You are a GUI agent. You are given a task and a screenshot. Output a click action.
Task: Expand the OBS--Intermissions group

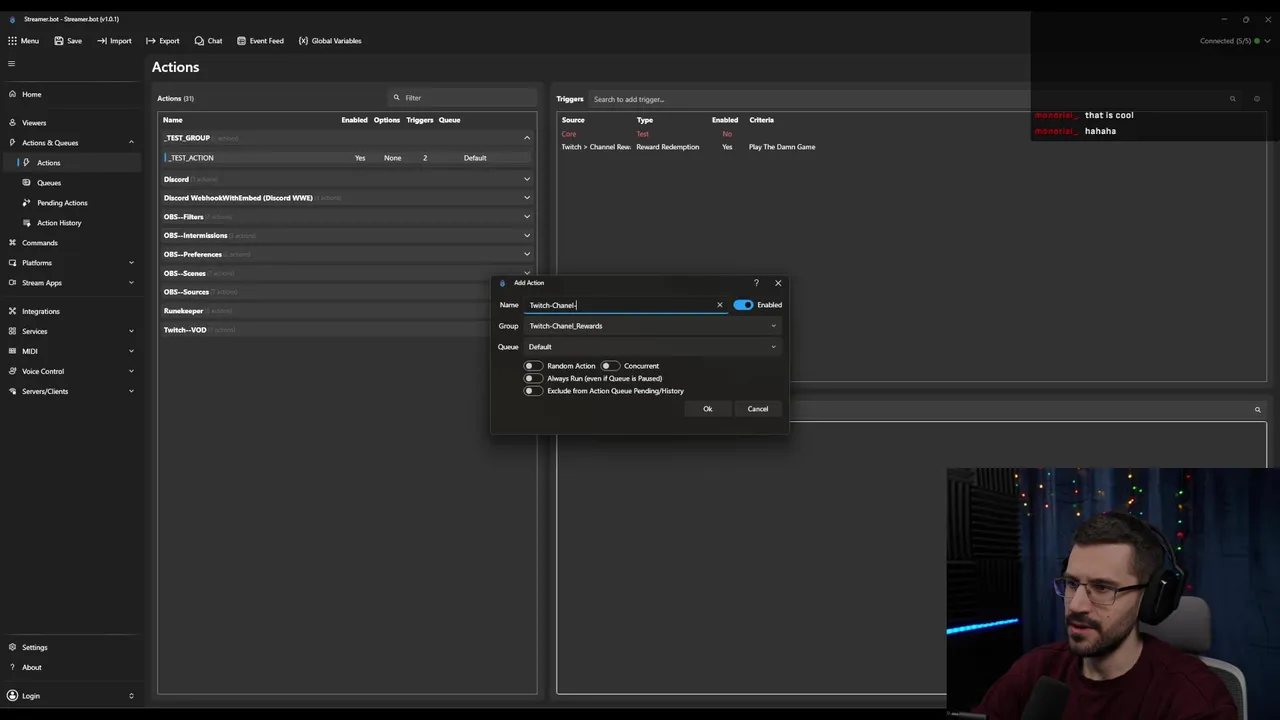(527, 235)
